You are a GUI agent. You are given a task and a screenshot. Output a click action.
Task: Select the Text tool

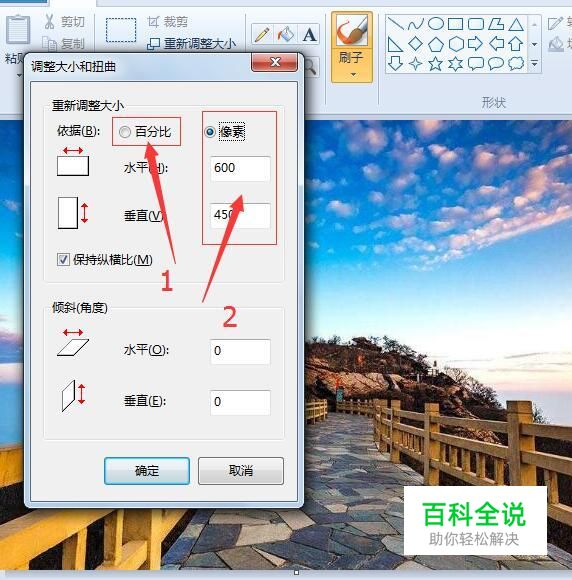pyautogui.click(x=309, y=35)
